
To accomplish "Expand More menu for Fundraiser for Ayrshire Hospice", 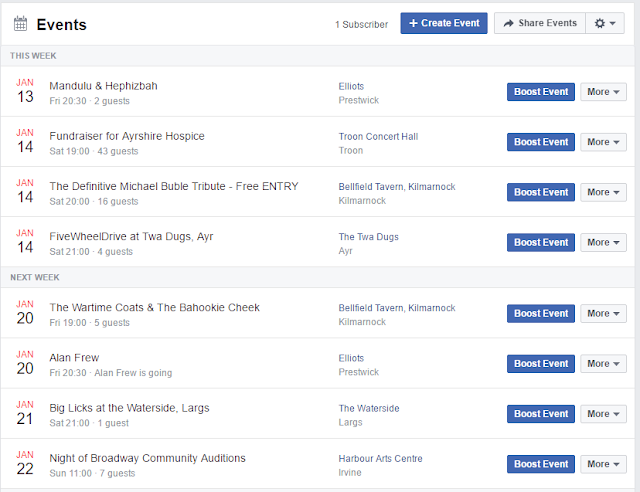I will 603,142.
